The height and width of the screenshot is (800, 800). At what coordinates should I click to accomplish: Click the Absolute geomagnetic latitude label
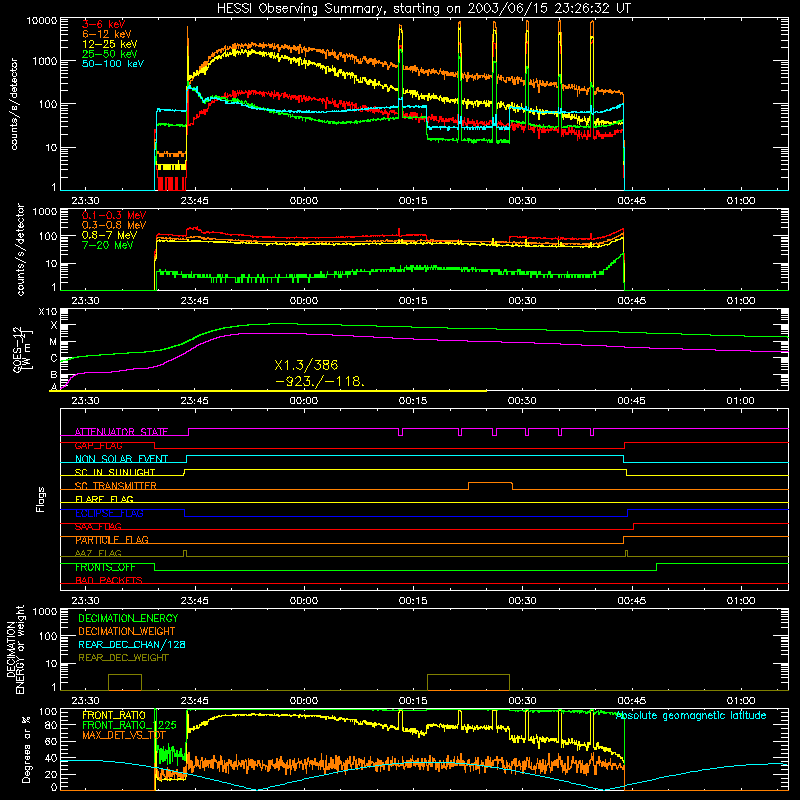(x=691, y=716)
